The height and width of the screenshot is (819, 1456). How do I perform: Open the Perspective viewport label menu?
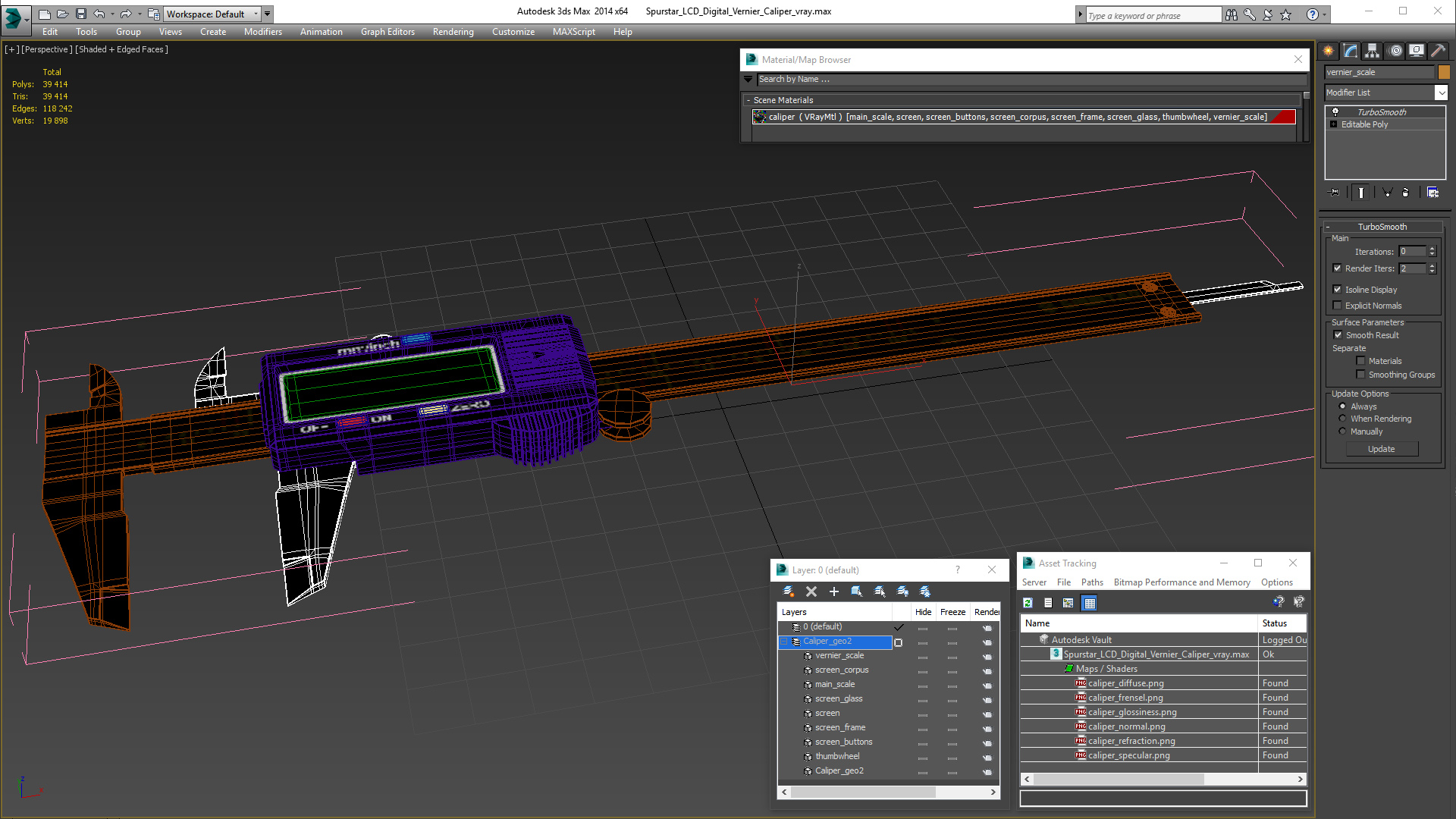[47, 49]
